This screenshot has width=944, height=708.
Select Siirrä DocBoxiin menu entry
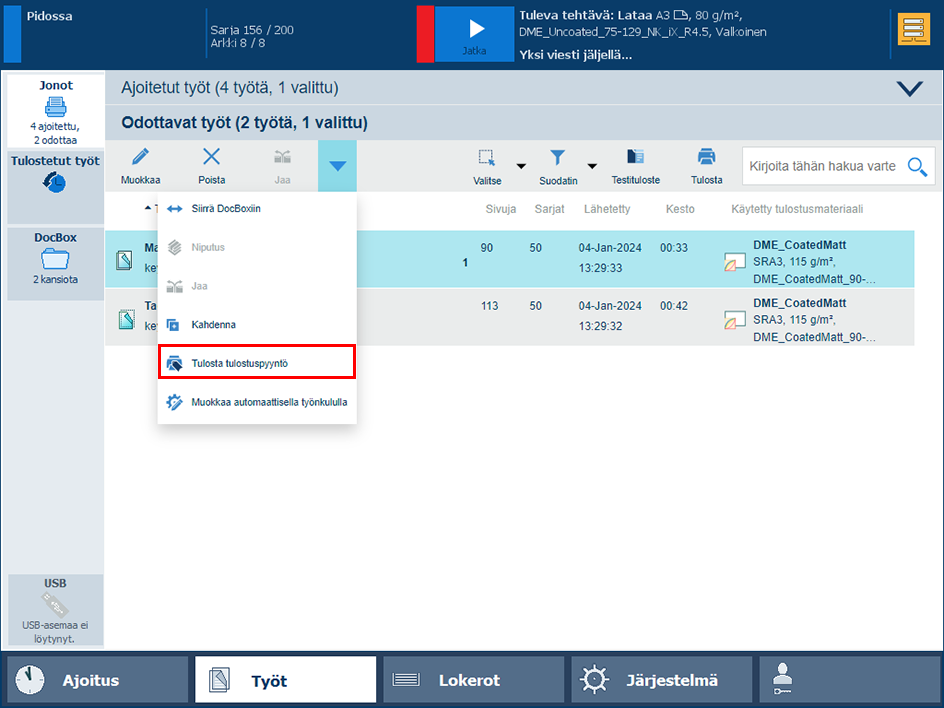257,208
